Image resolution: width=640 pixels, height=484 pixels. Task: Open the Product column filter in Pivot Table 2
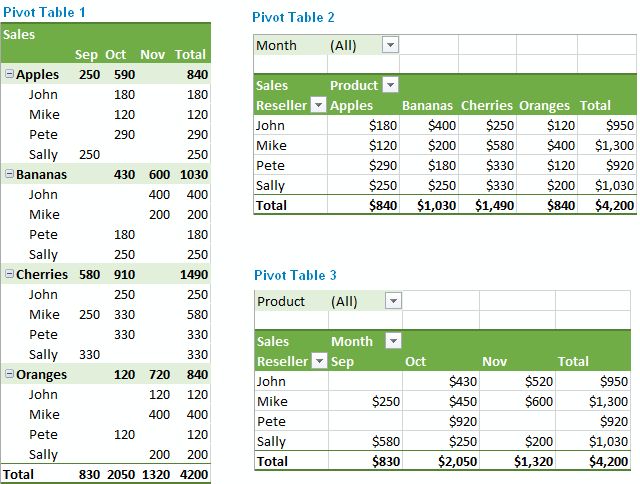point(390,85)
